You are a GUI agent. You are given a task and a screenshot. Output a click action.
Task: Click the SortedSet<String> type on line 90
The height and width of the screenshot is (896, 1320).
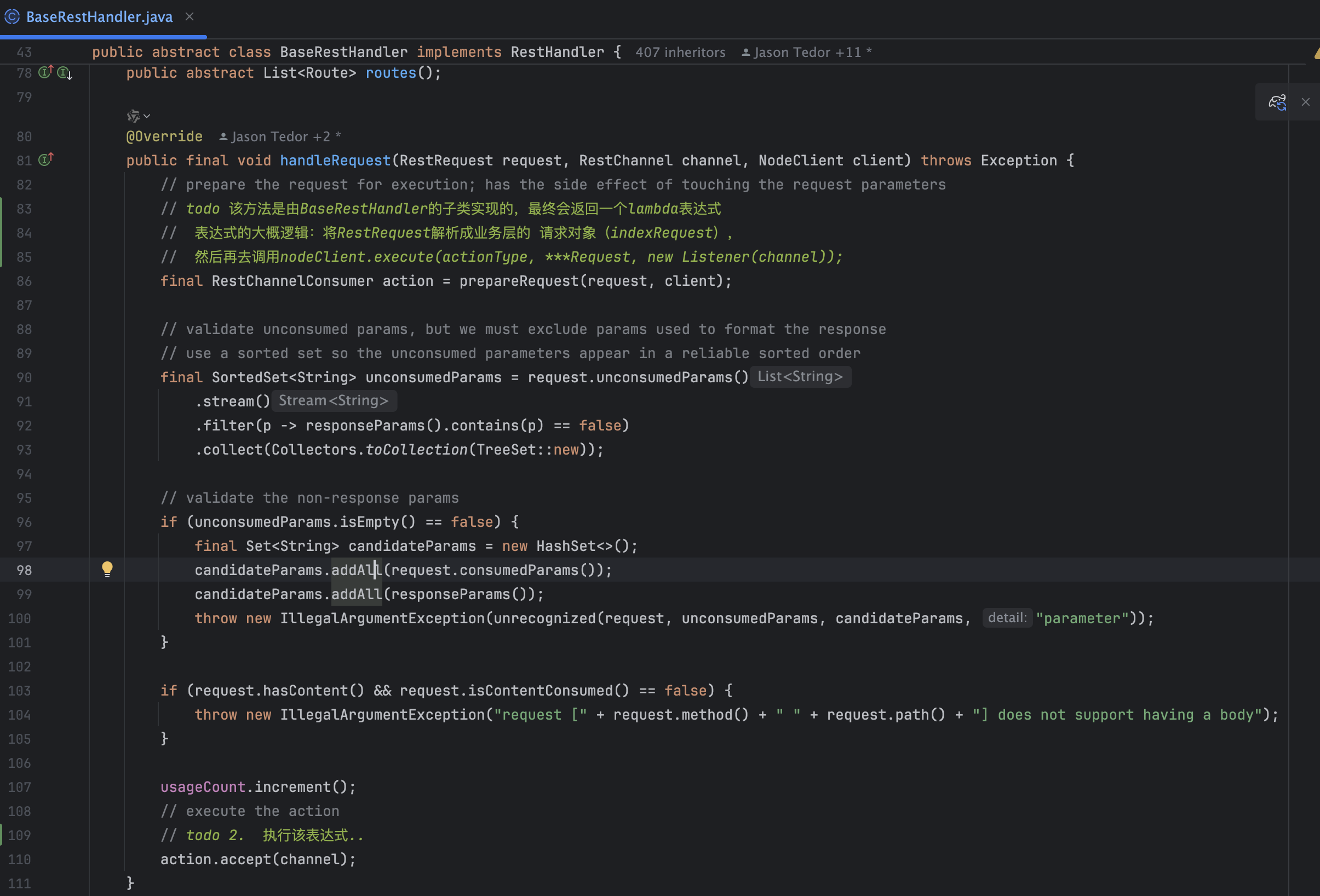pos(284,377)
